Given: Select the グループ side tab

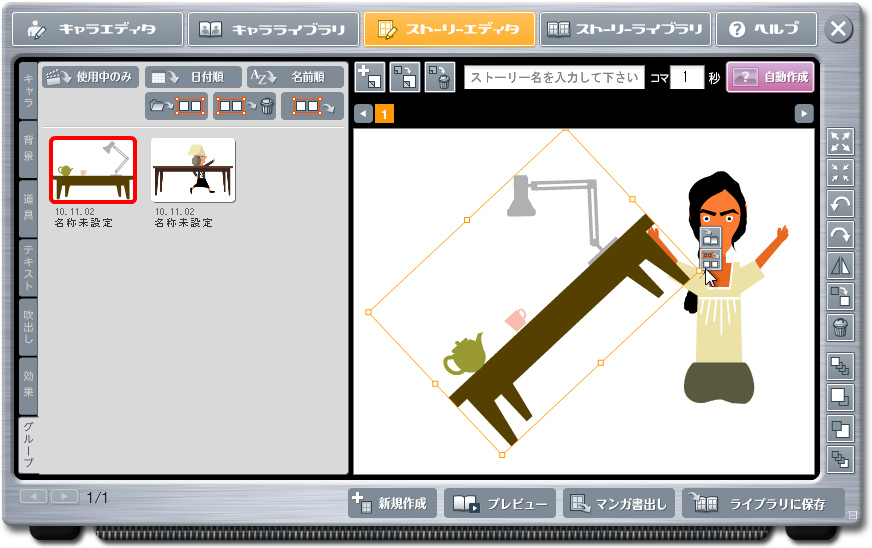Looking at the screenshot, I should pos(28,444).
